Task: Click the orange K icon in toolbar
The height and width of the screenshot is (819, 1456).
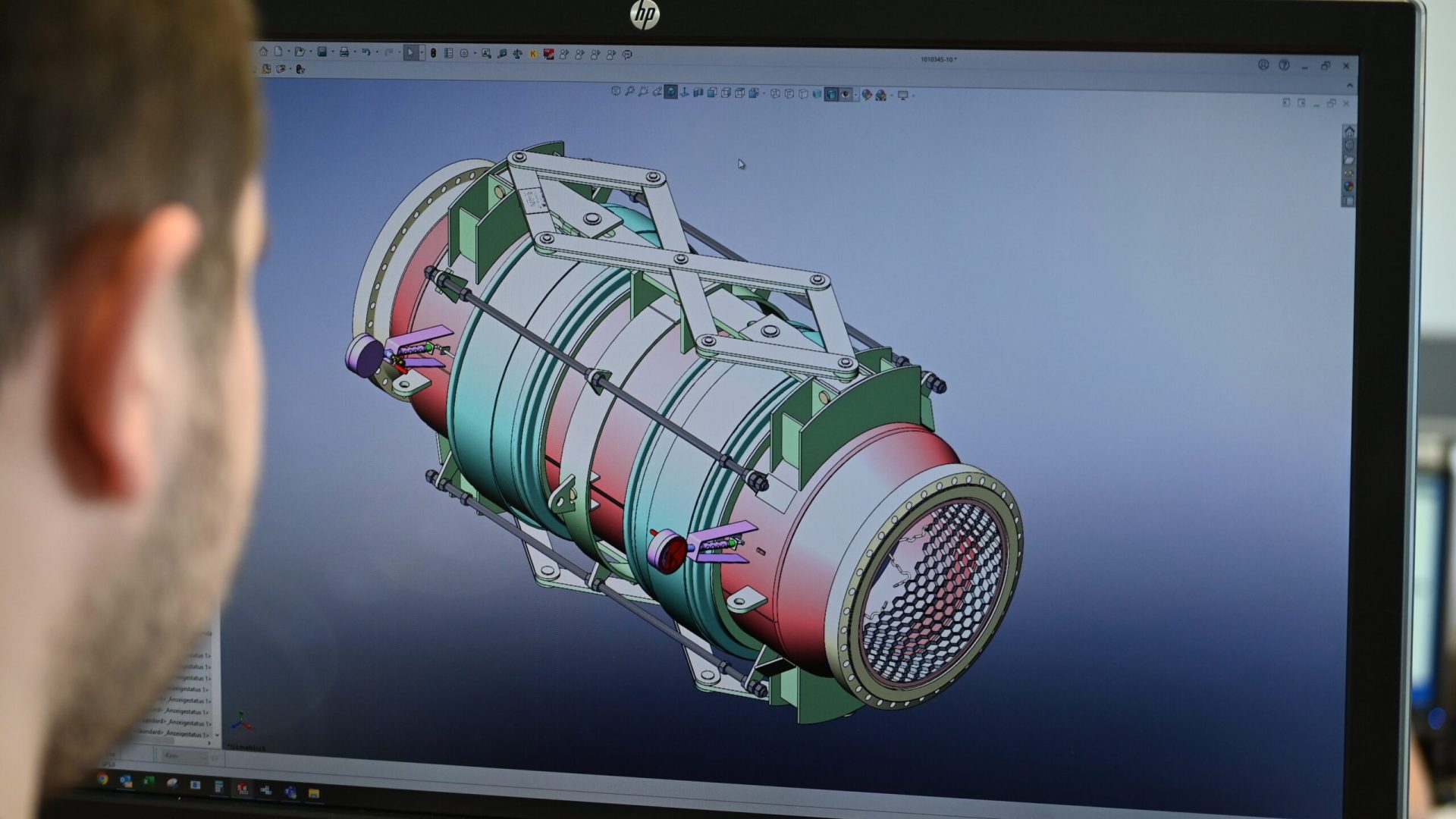Action: 533,54
